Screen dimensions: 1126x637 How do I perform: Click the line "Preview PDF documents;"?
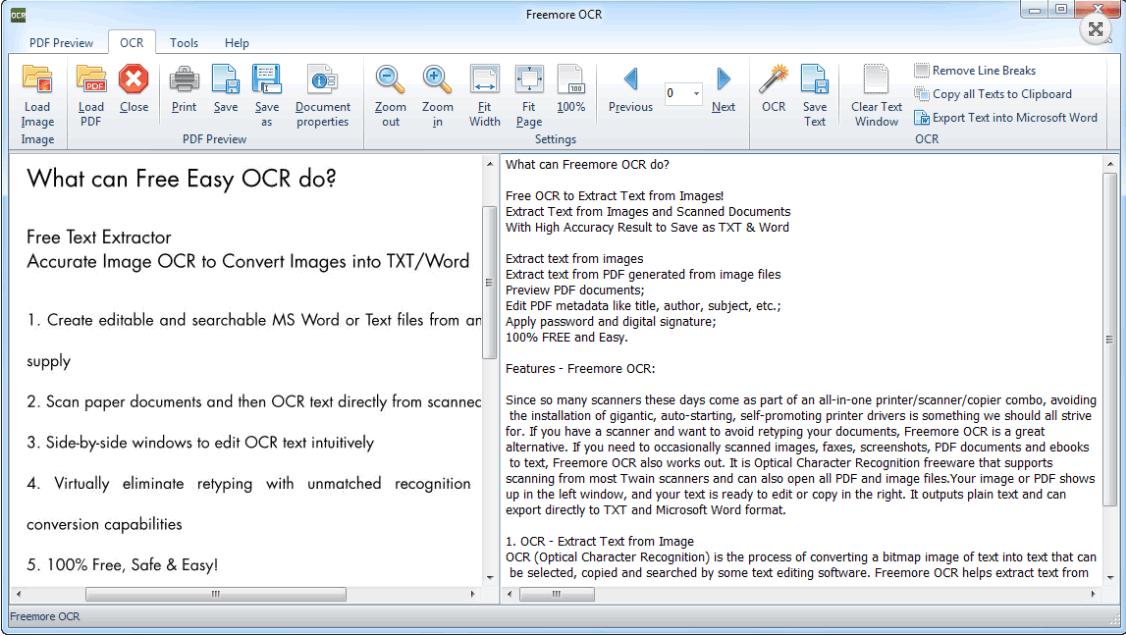(x=575, y=290)
